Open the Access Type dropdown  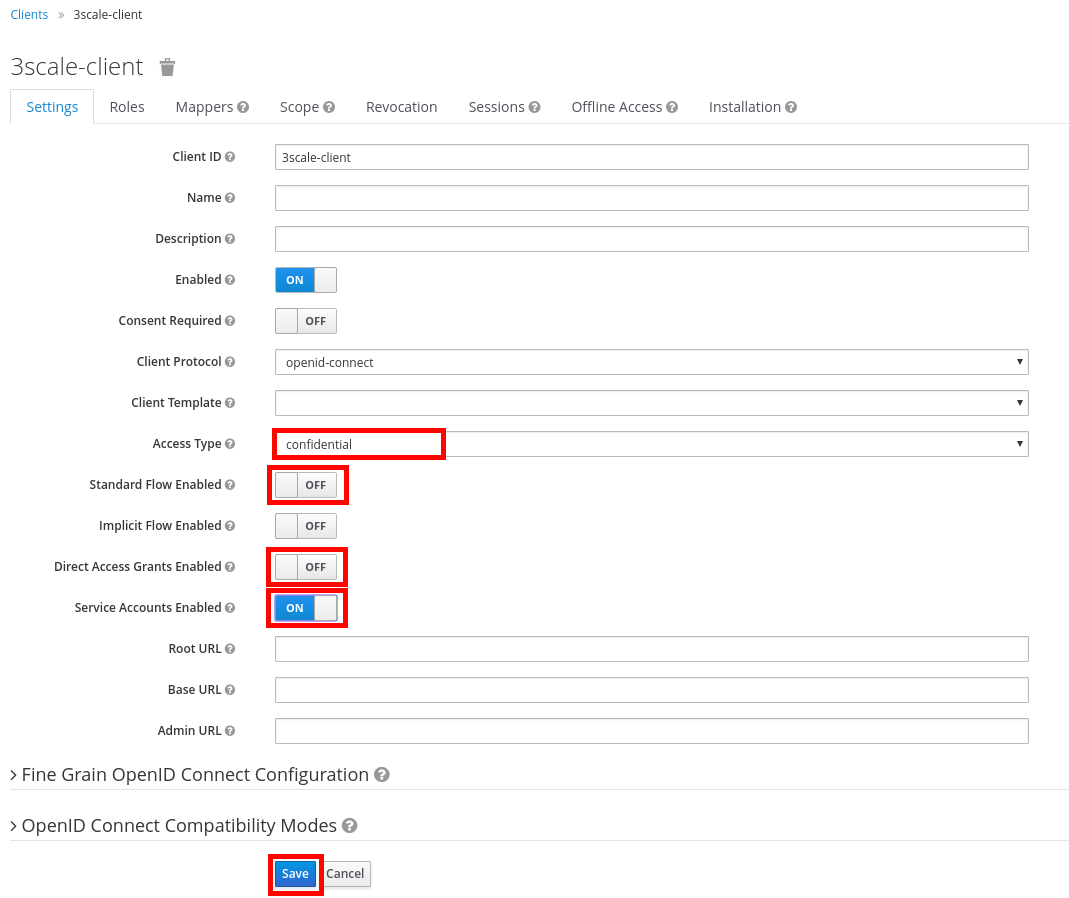[651, 444]
